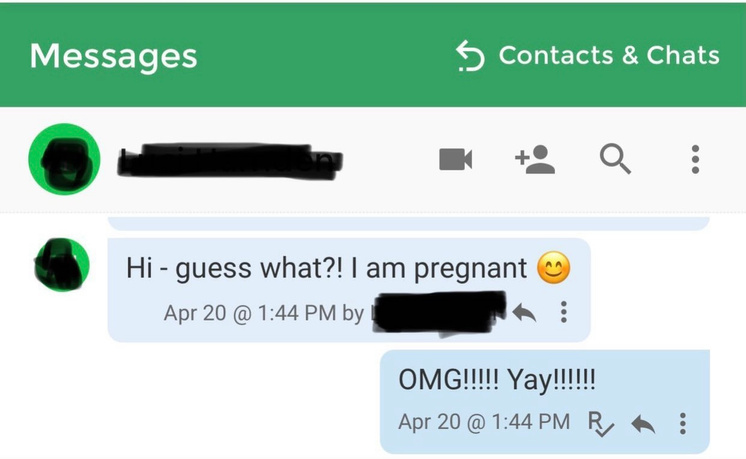746x459 pixels.
Task: Click the sender avatar beside the message
Action: [x=62, y=266]
